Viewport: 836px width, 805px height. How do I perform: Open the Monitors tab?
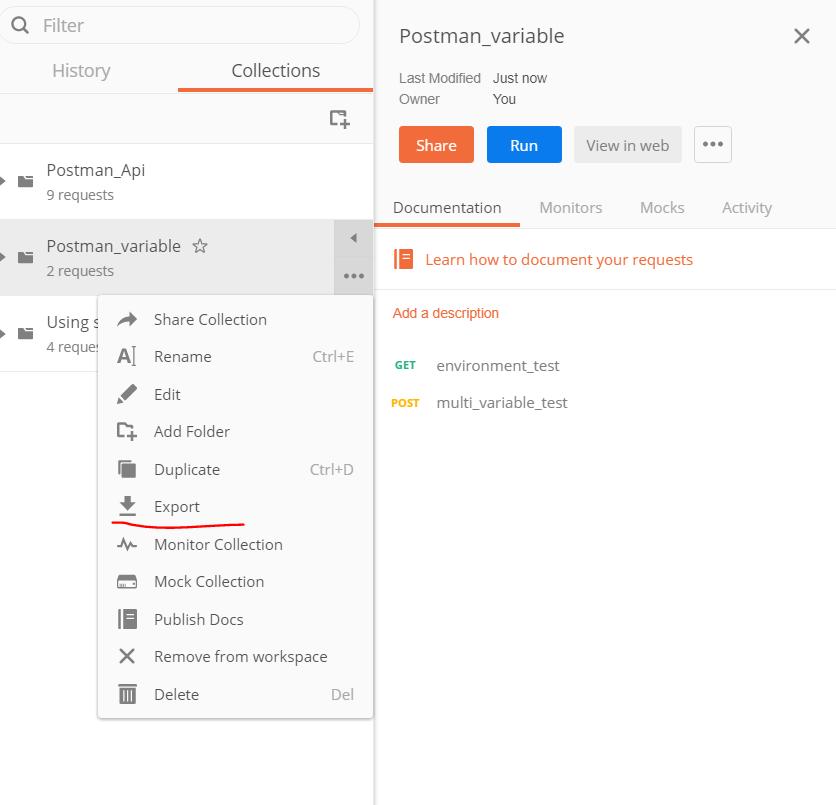570,207
